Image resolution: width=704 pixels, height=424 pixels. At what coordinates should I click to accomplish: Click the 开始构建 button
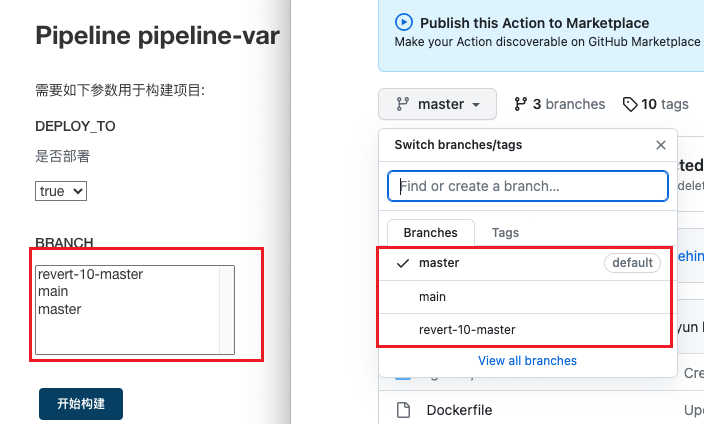coord(81,404)
